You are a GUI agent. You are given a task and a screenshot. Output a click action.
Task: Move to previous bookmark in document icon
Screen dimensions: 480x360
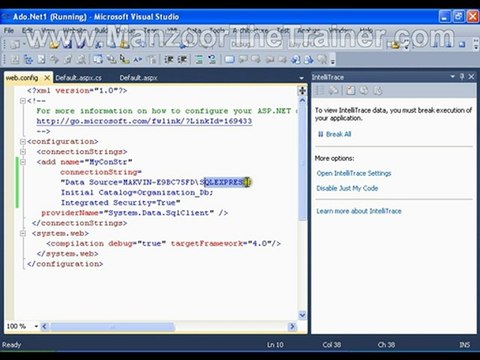coord(296,59)
